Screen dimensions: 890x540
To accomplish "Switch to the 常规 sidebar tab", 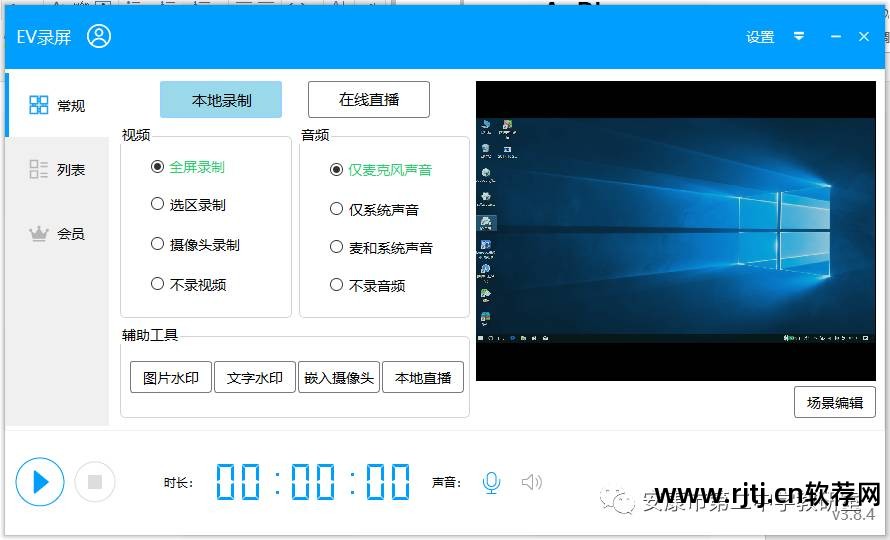I will pos(57,105).
